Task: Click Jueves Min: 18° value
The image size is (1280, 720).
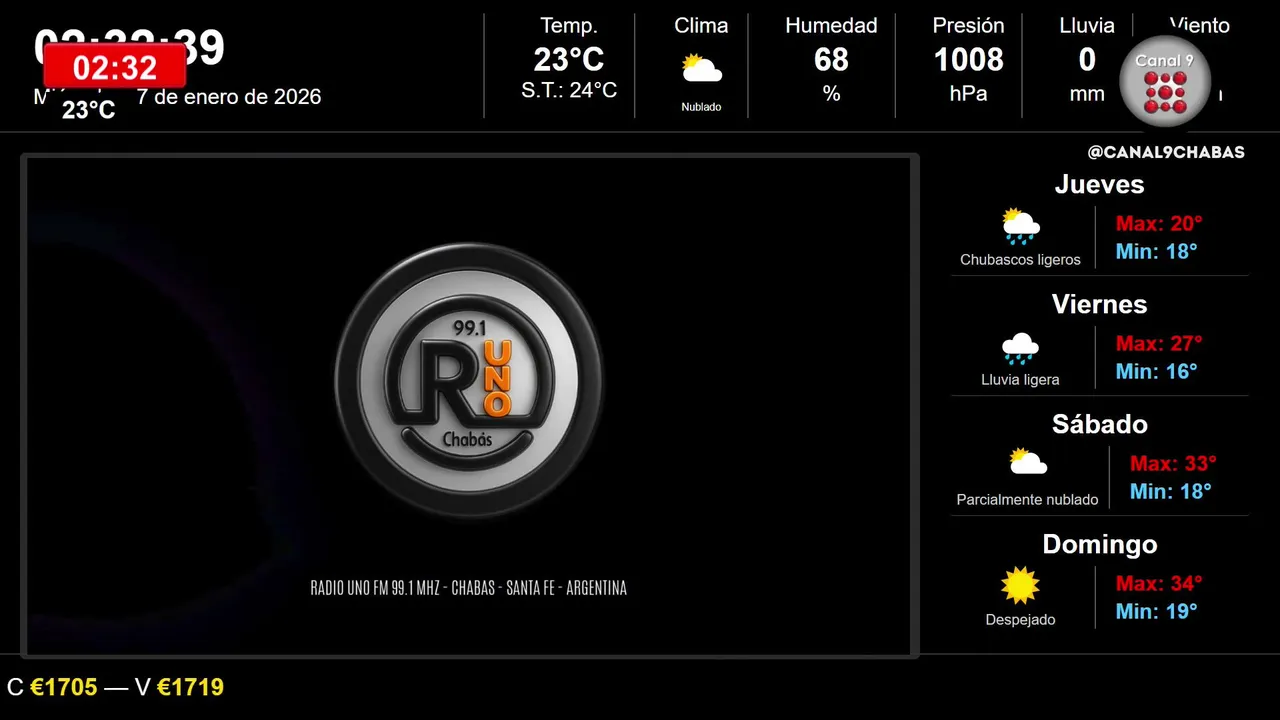Action: click(1156, 251)
